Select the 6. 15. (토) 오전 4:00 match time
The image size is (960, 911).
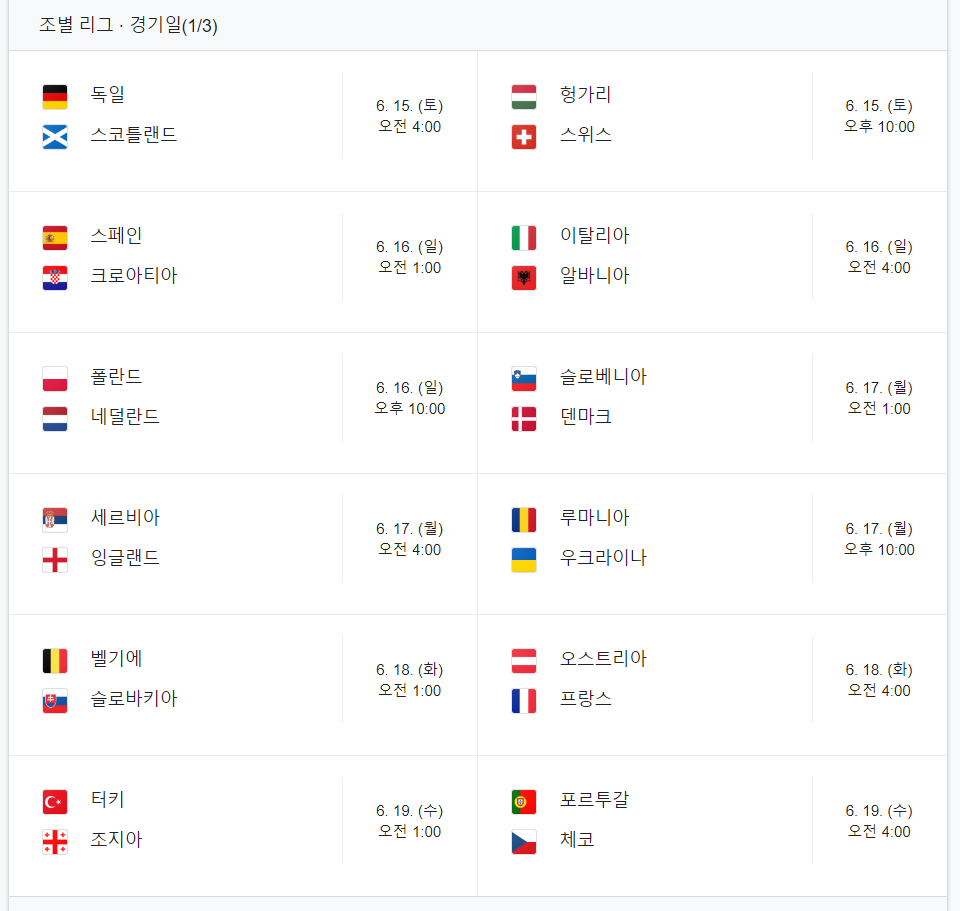point(410,116)
